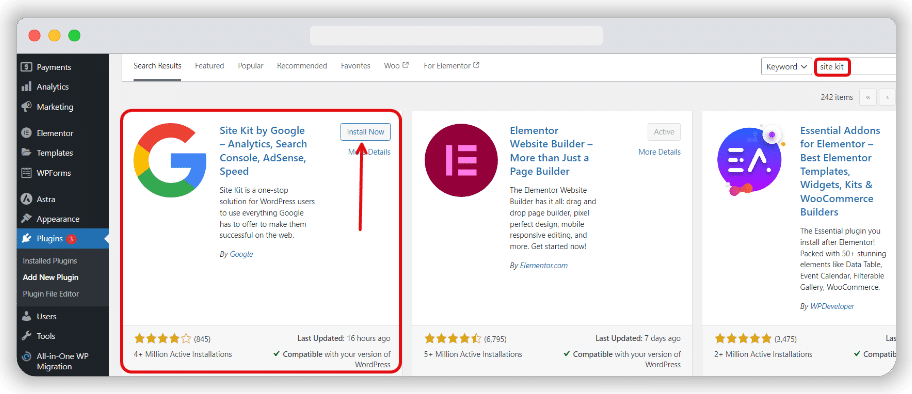Open the Elementor Website Builder title link

click(x=551, y=151)
